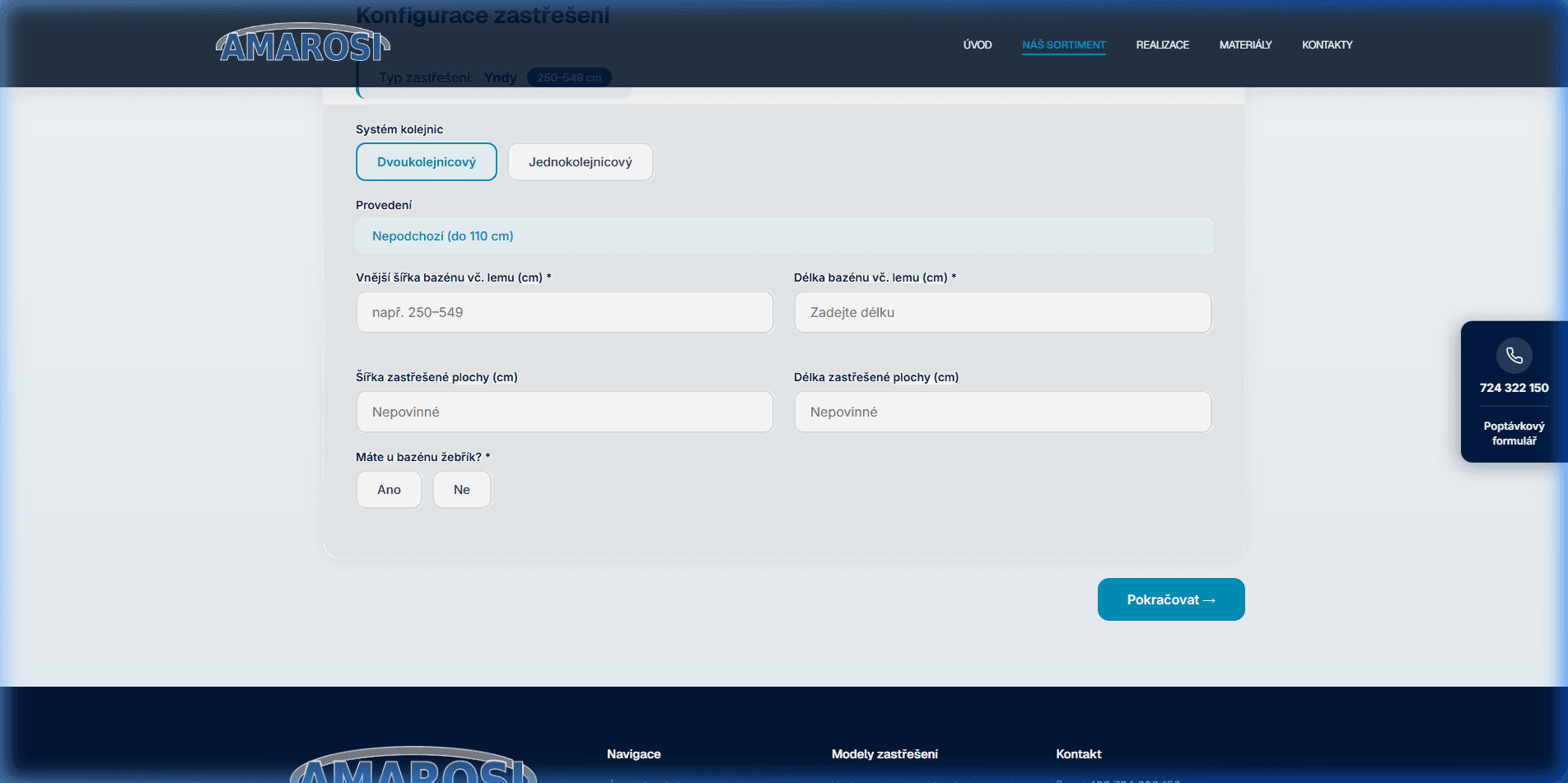Focus the Vnější šířka bazénu field
Image resolution: width=1568 pixels, height=783 pixels.
[564, 313]
